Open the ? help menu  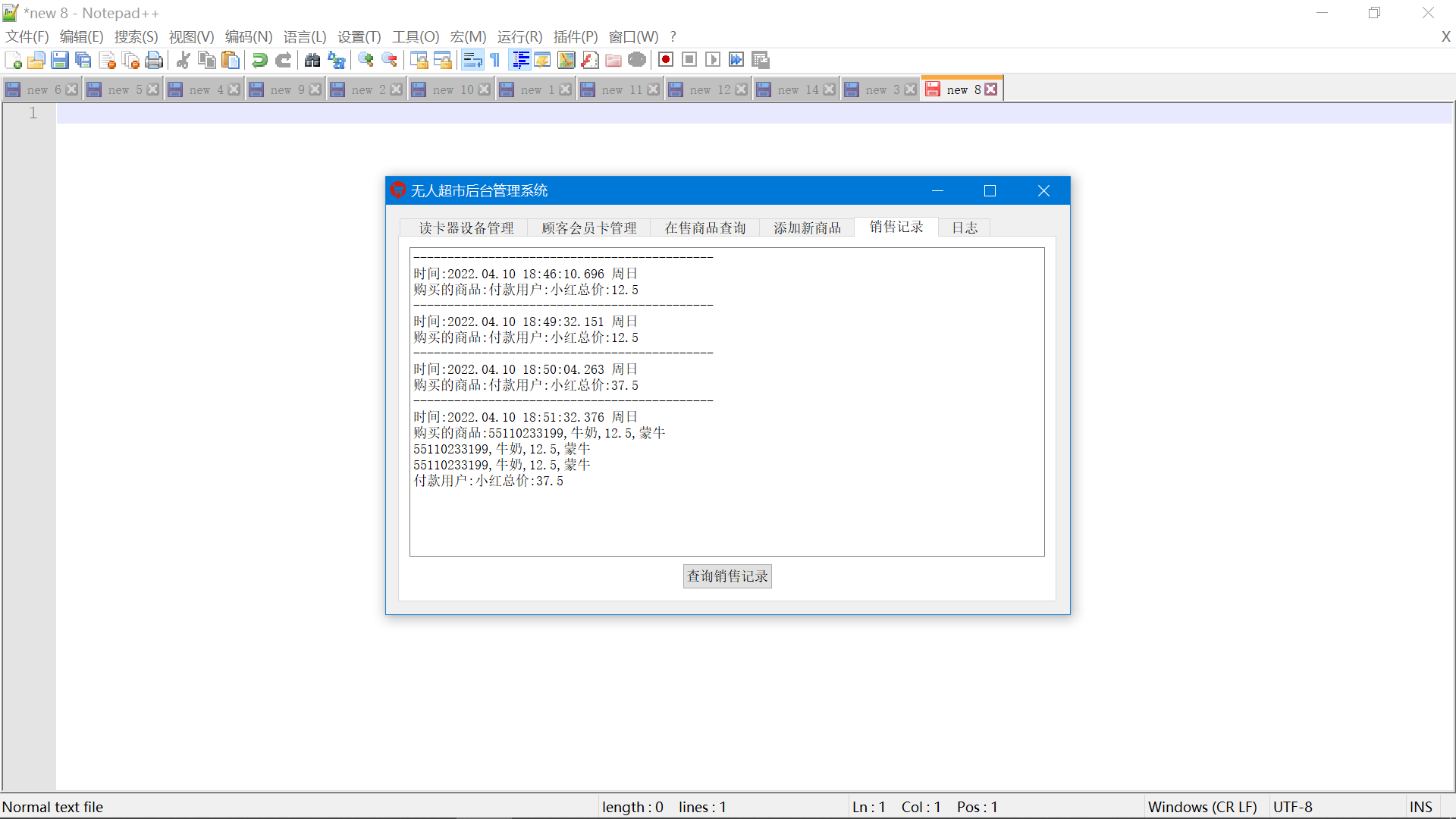[673, 36]
